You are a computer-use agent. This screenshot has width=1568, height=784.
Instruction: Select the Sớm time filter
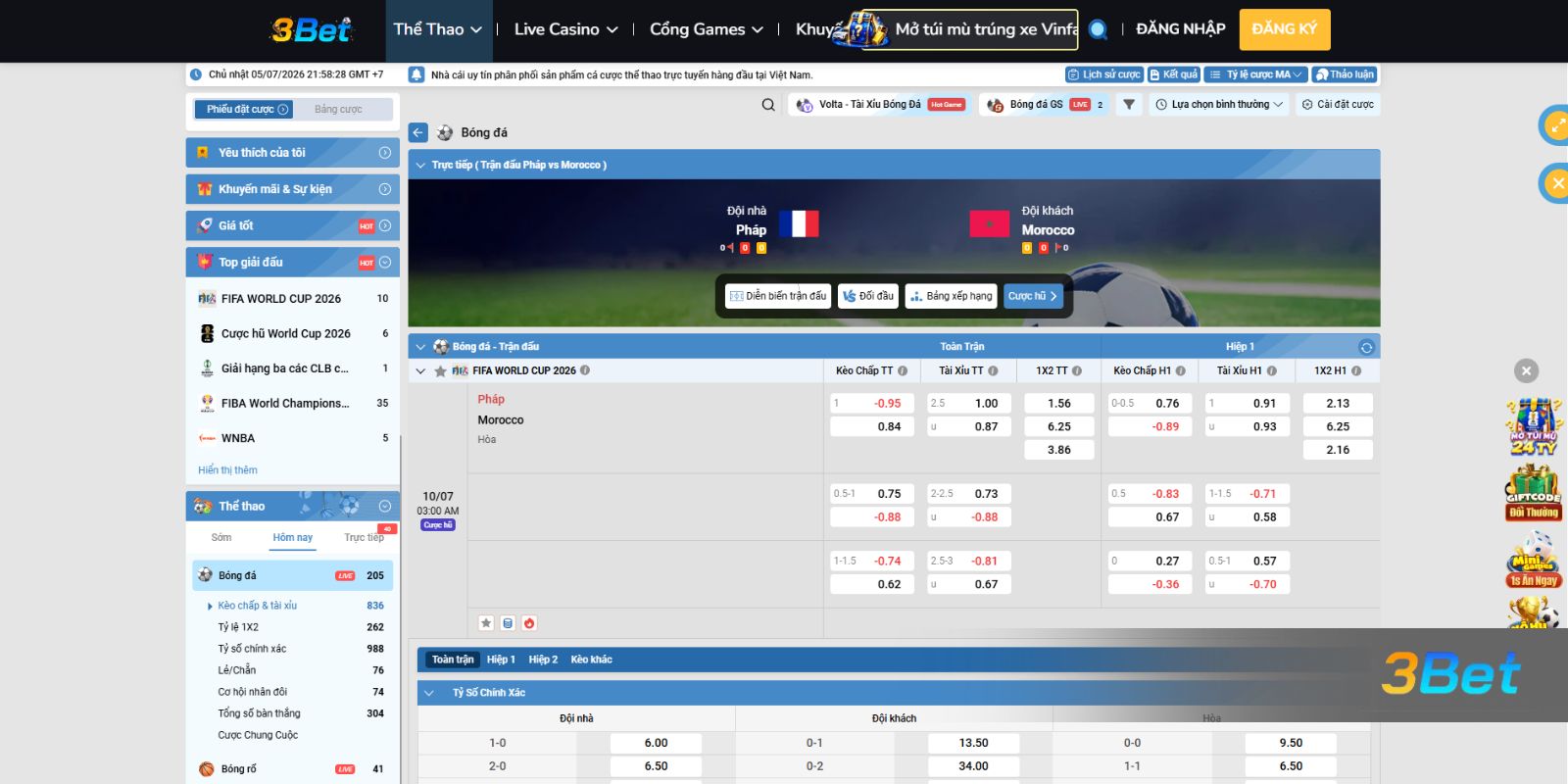click(x=221, y=538)
